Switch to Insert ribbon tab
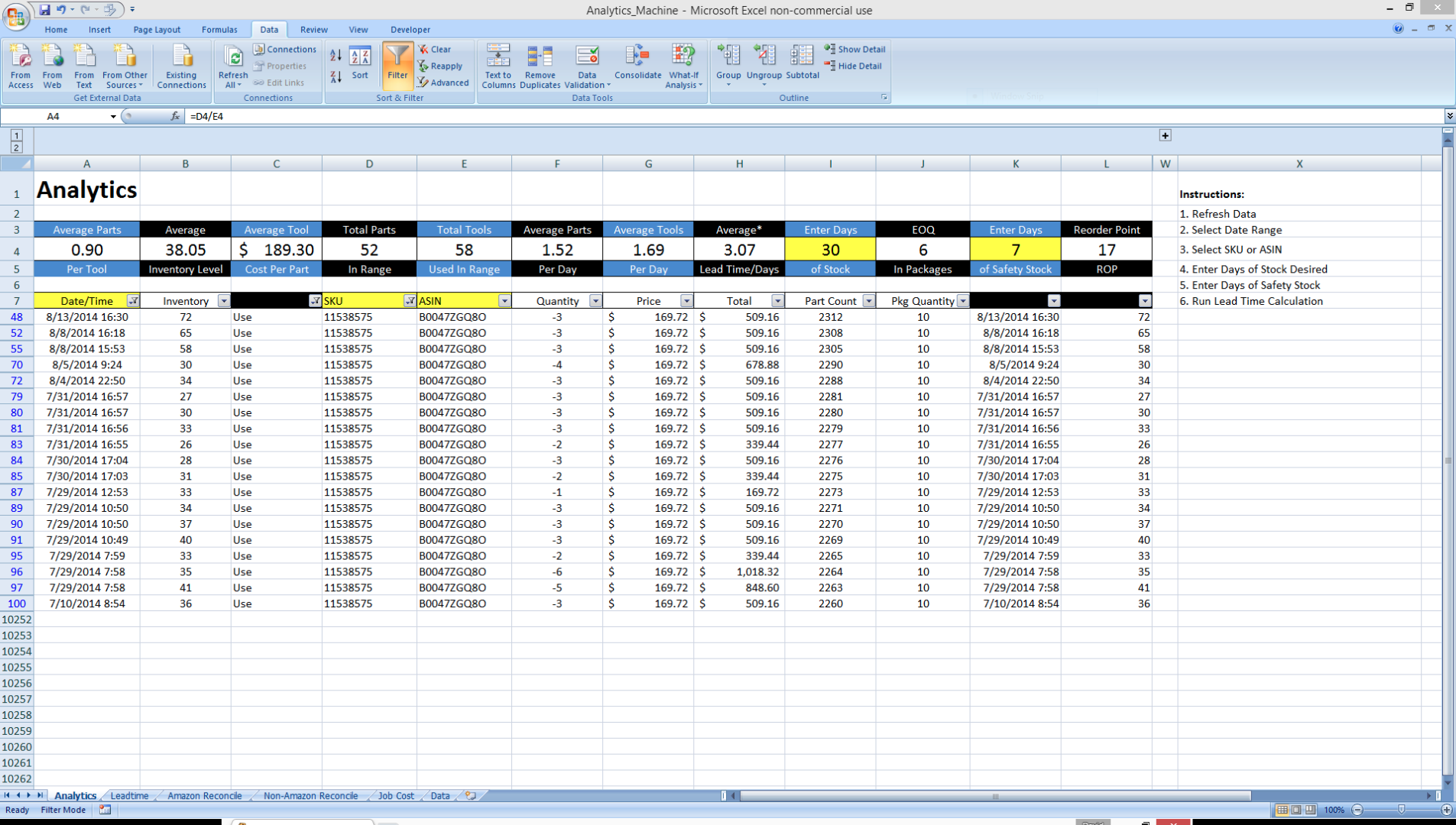1456x825 pixels. [99, 30]
